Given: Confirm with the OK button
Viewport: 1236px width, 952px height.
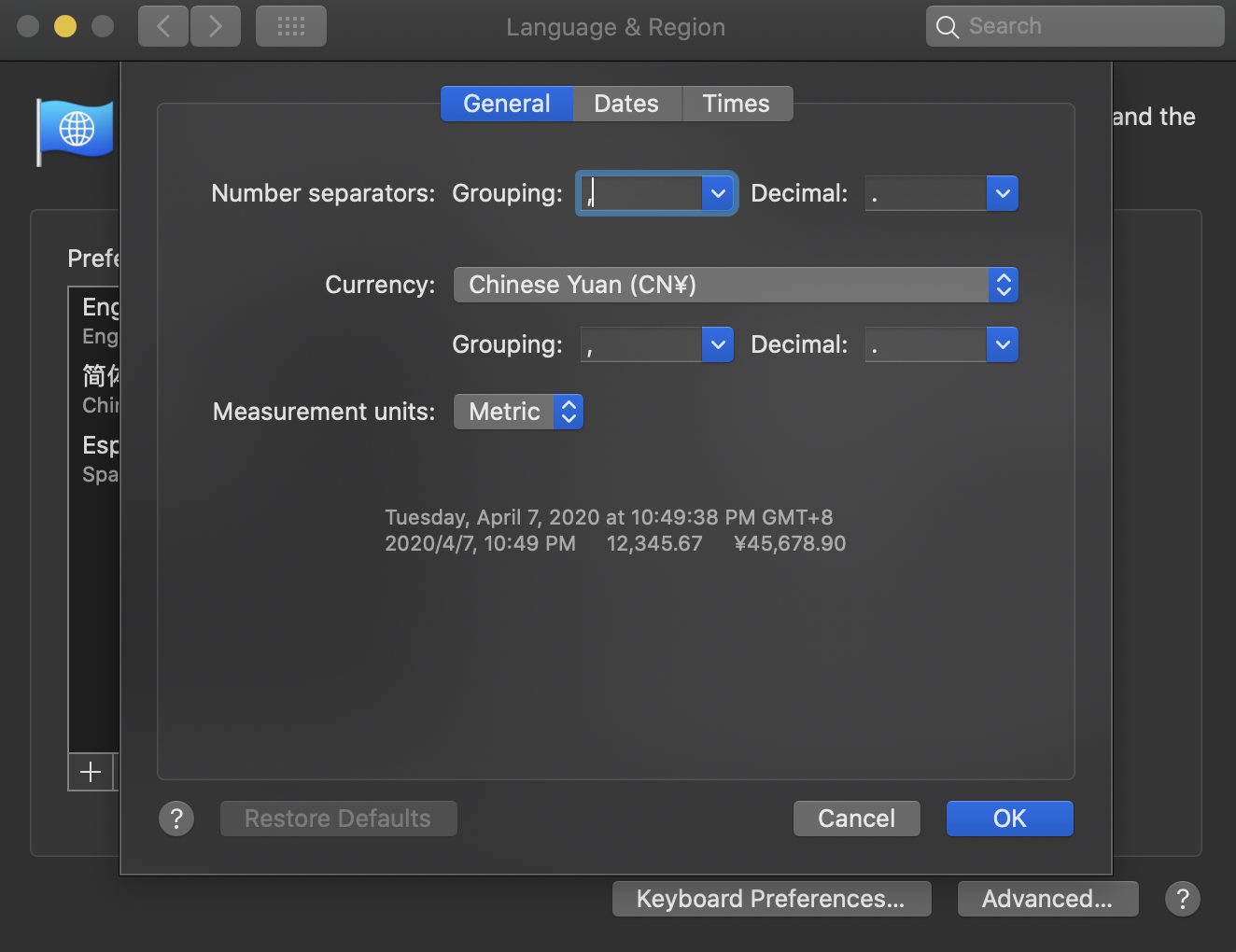Looking at the screenshot, I should tap(1009, 819).
